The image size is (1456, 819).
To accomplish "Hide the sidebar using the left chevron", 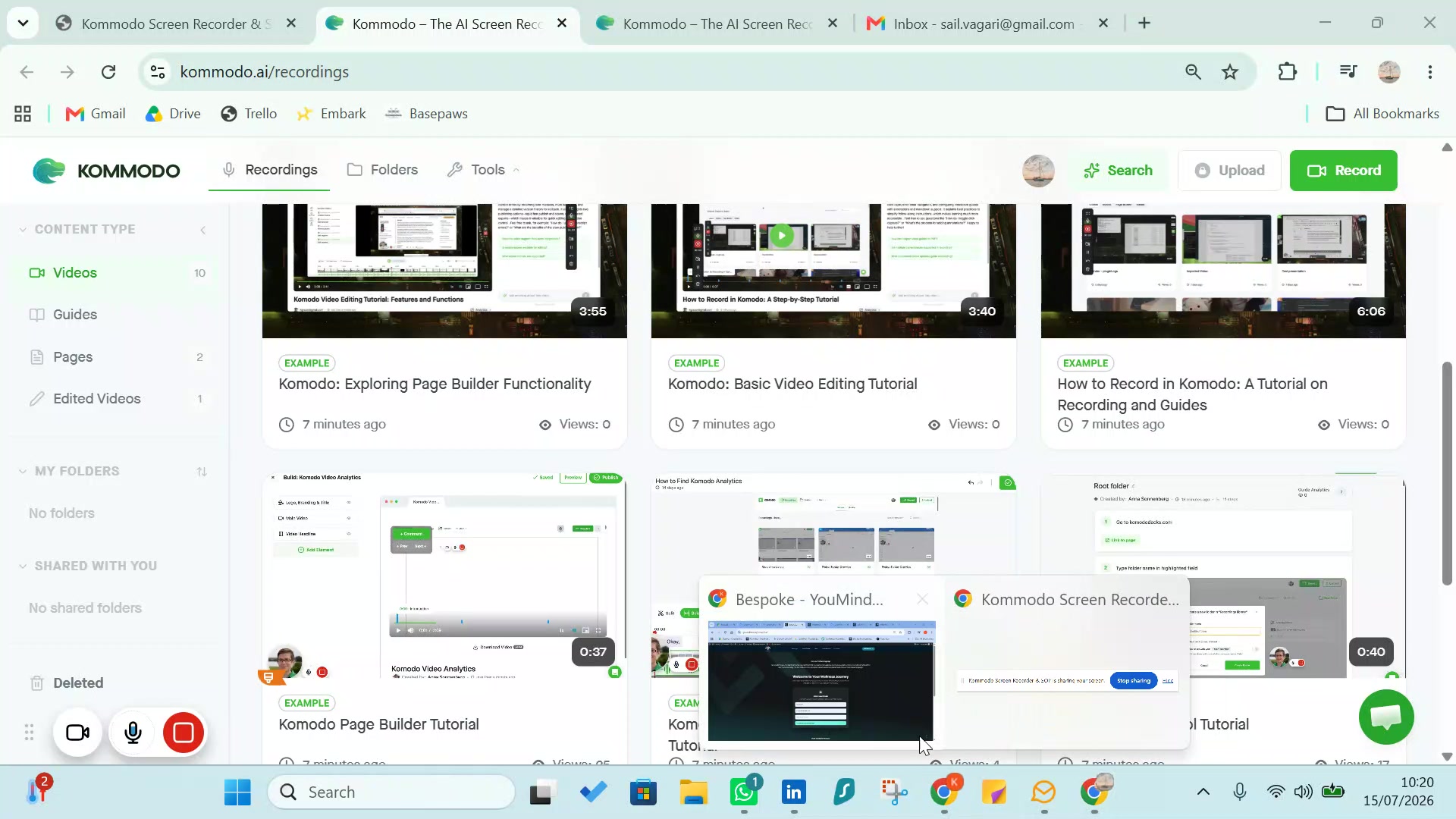I will click(x=202, y=230).
